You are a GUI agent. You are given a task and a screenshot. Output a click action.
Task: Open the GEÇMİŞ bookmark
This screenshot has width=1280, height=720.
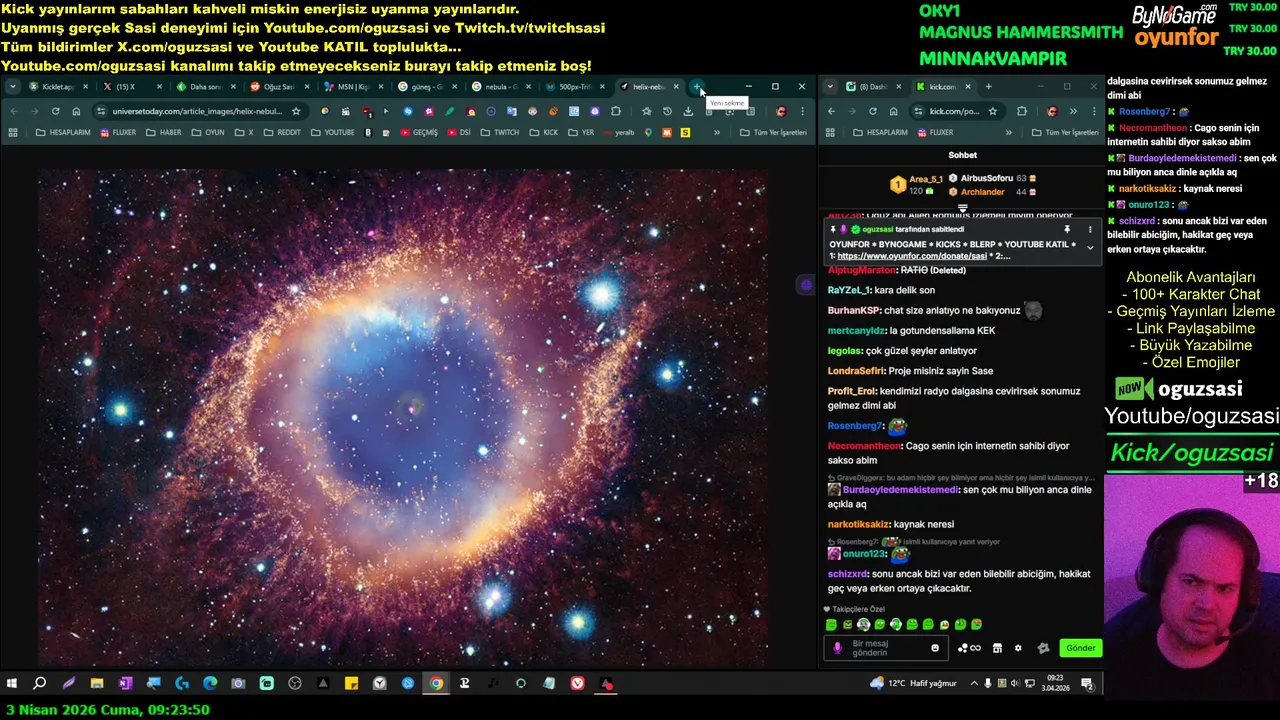pos(419,132)
